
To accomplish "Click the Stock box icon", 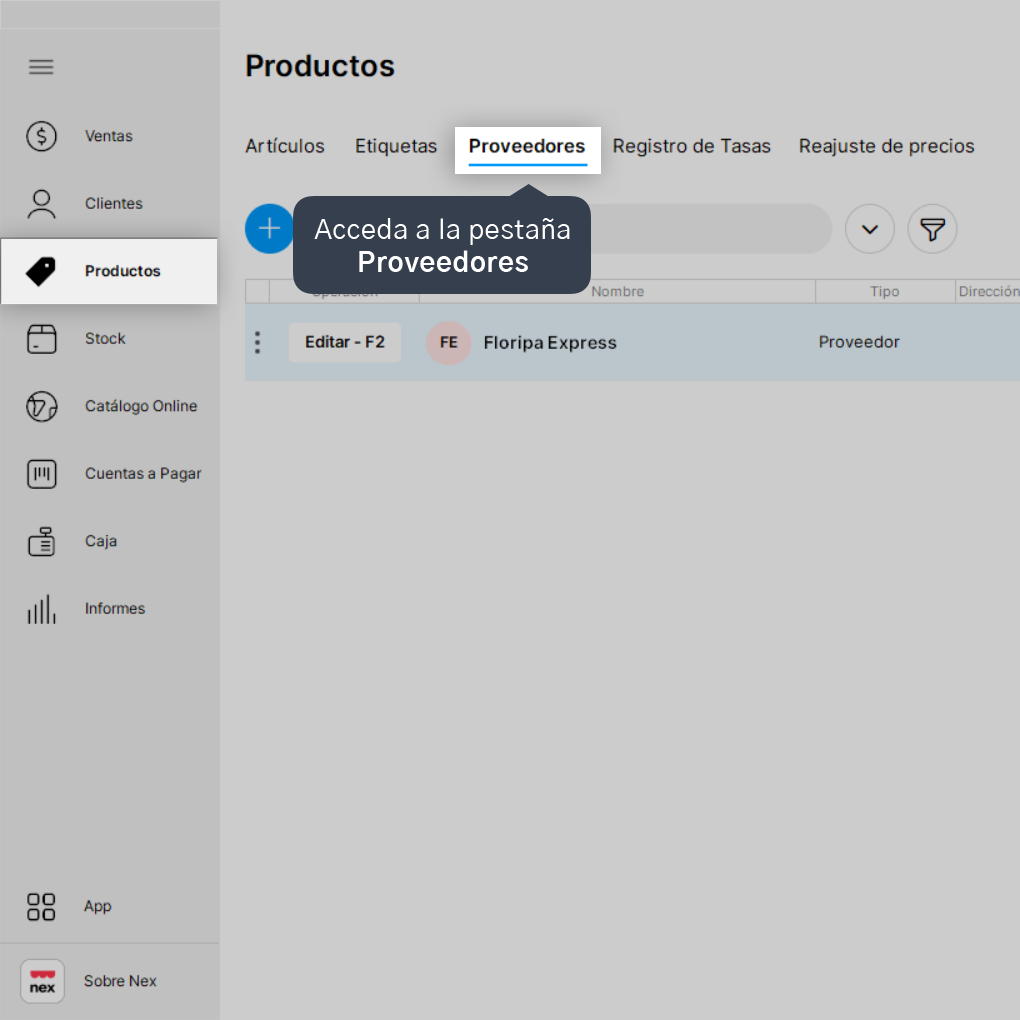I will click(42, 339).
